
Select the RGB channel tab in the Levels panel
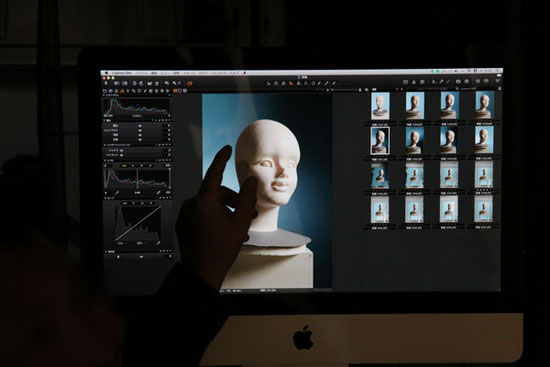coord(124,166)
